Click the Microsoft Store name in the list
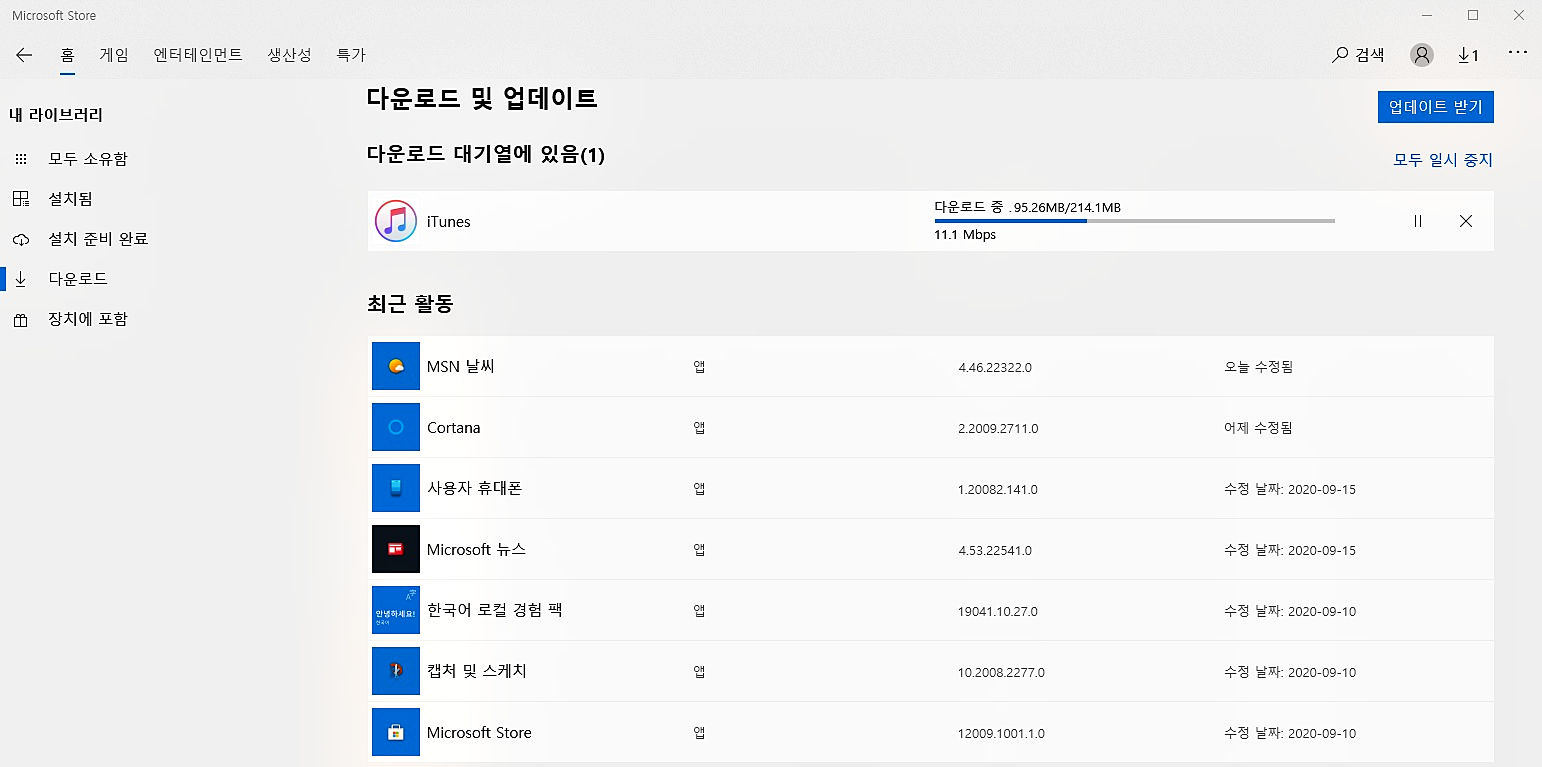This screenshot has width=1542, height=767. pyautogui.click(x=479, y=732)
